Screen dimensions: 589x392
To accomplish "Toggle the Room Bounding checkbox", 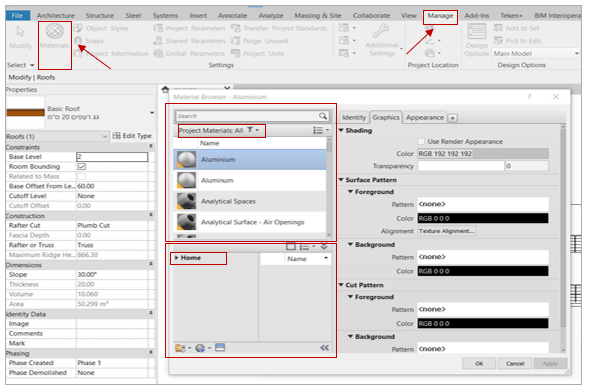I will pos(82,166).
